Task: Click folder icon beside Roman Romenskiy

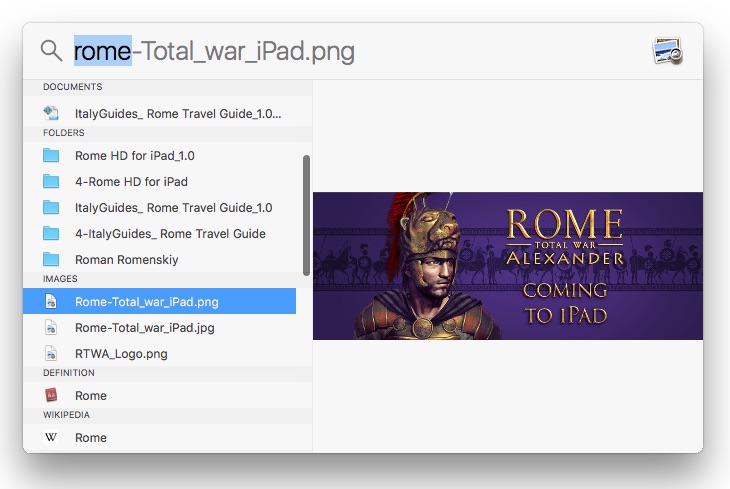Action: click(x=51, y=260)
